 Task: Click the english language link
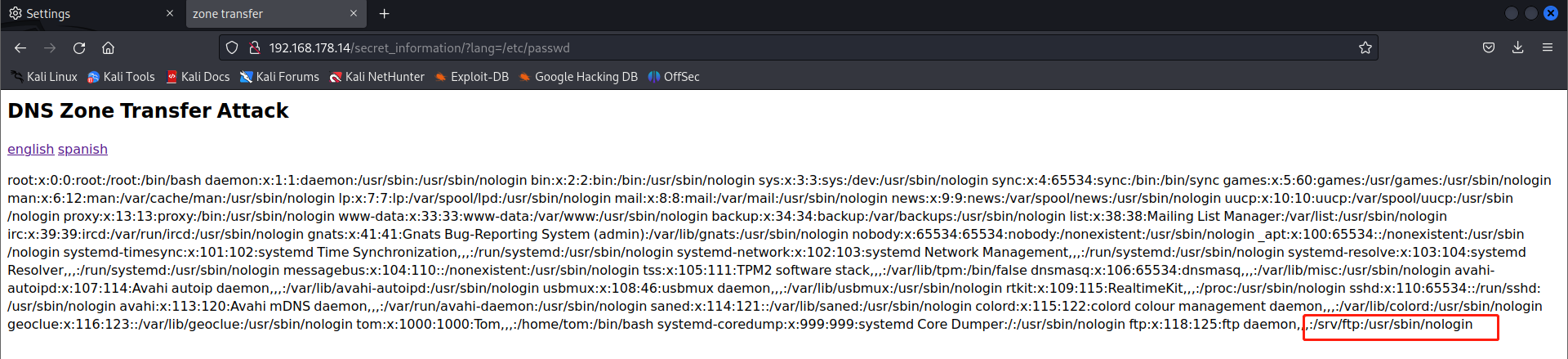(31, 149)
